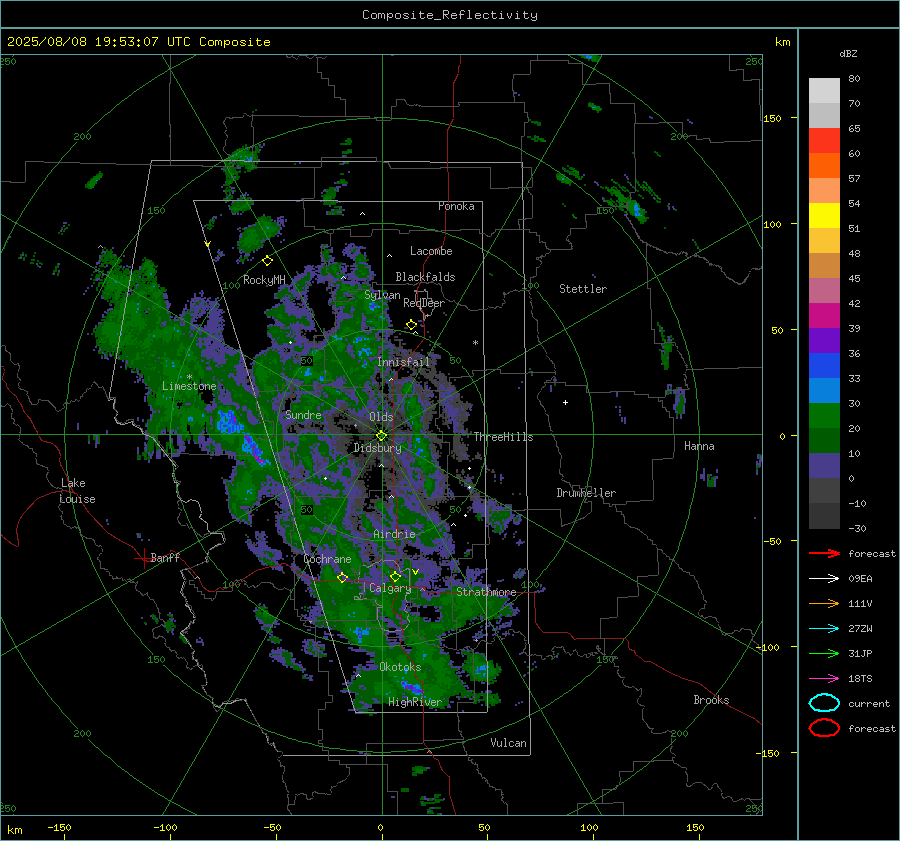The image size is (900, 841).
Task: Select the Brooks label
Action: point(711,700)
